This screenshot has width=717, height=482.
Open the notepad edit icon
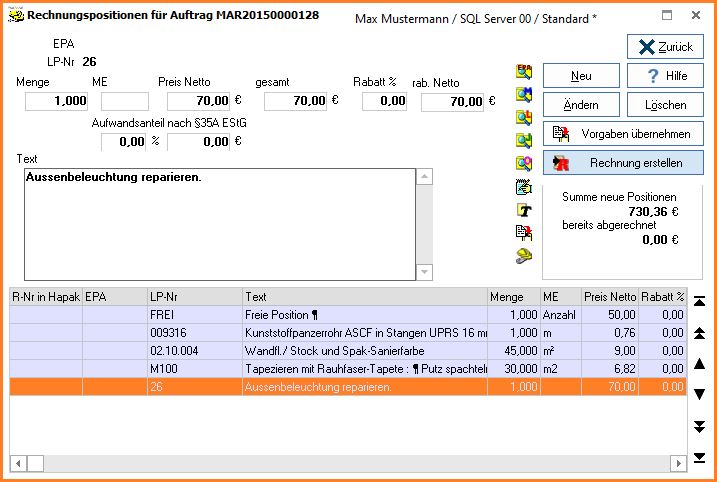point(523,187)
